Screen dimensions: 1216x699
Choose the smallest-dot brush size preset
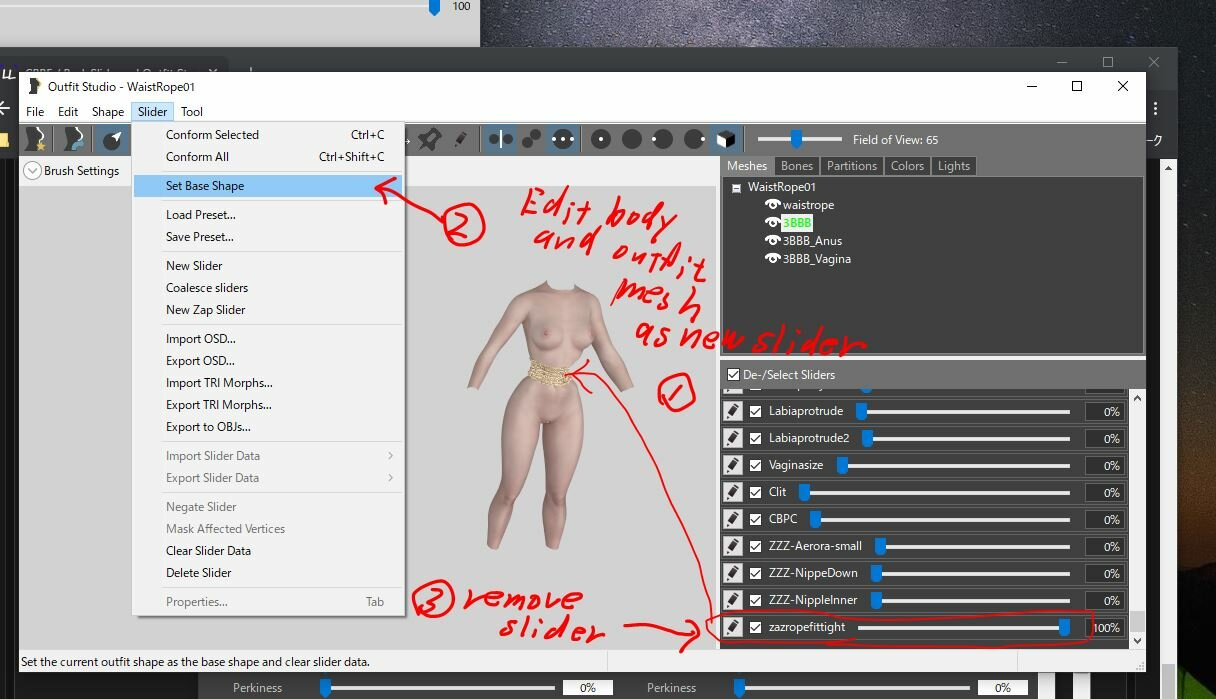601,139
